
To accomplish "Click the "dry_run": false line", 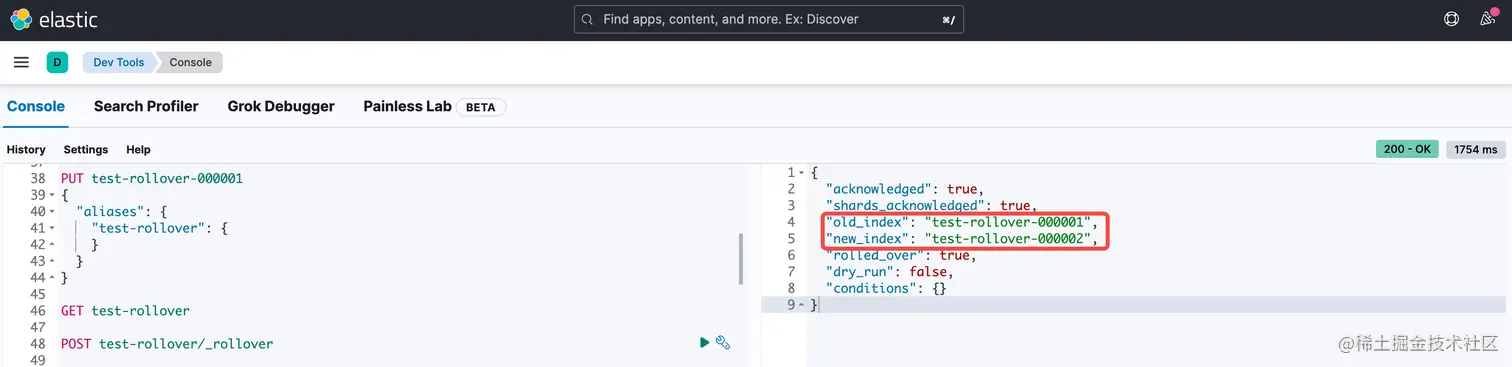I will [889, 272].
